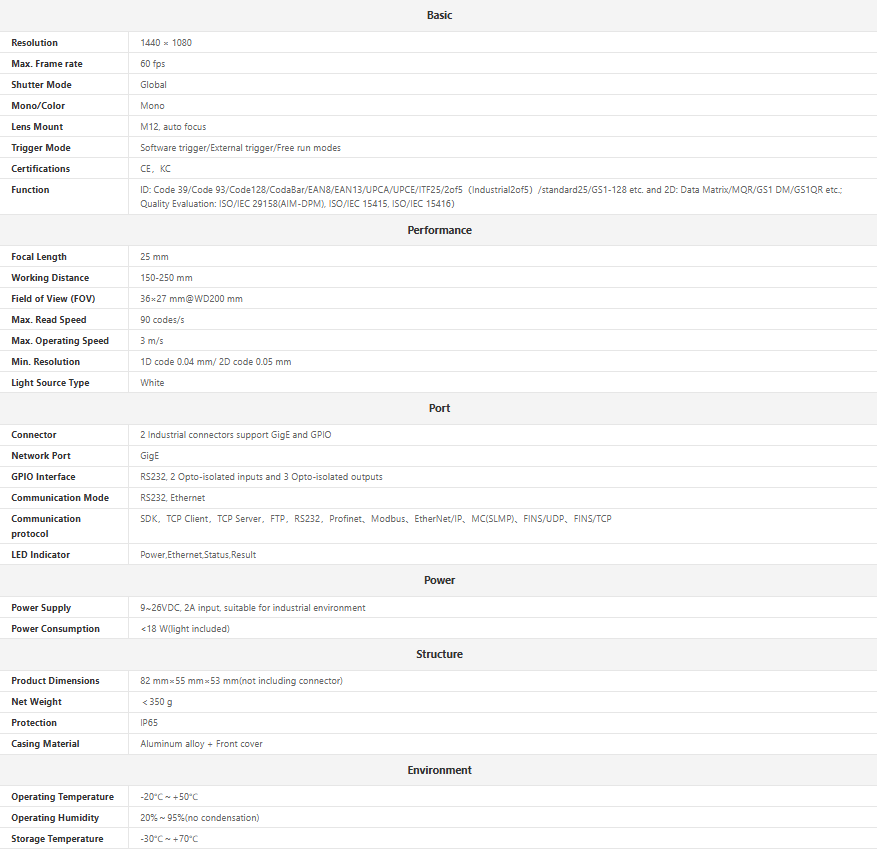
Task: Select the Storage Temperature row label
Action: click(x=57, y=839)
